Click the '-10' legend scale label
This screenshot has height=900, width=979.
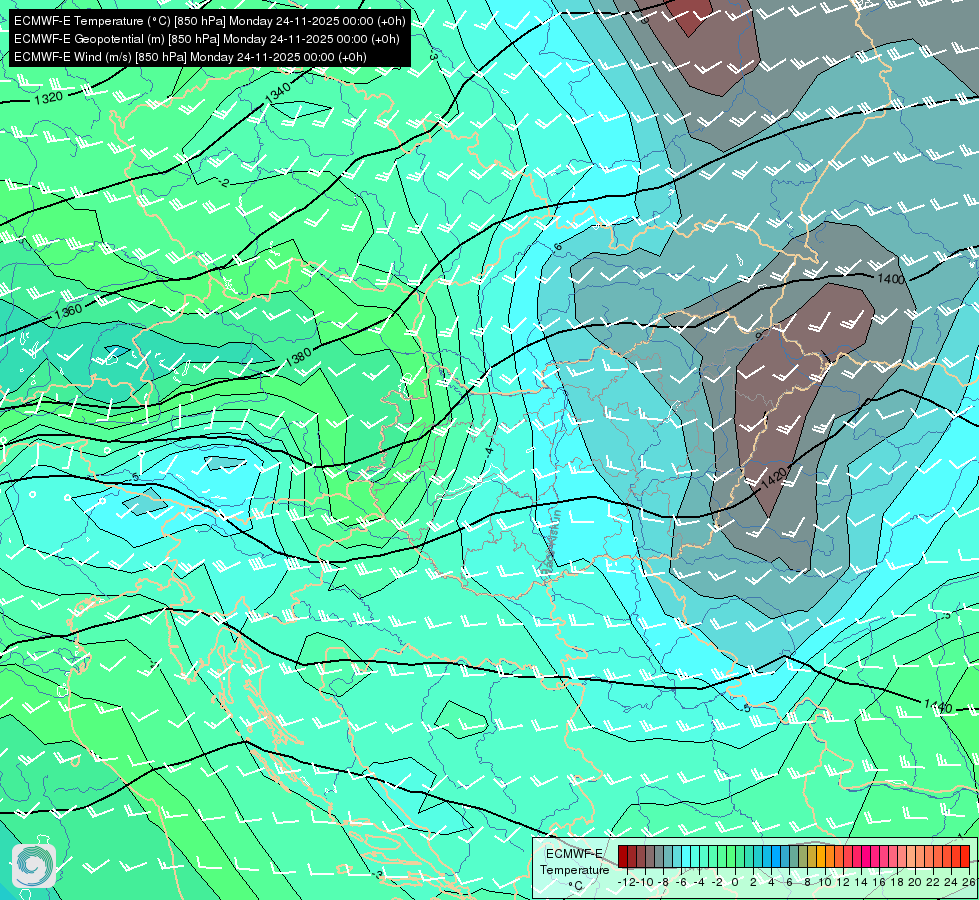pos(644,882)
